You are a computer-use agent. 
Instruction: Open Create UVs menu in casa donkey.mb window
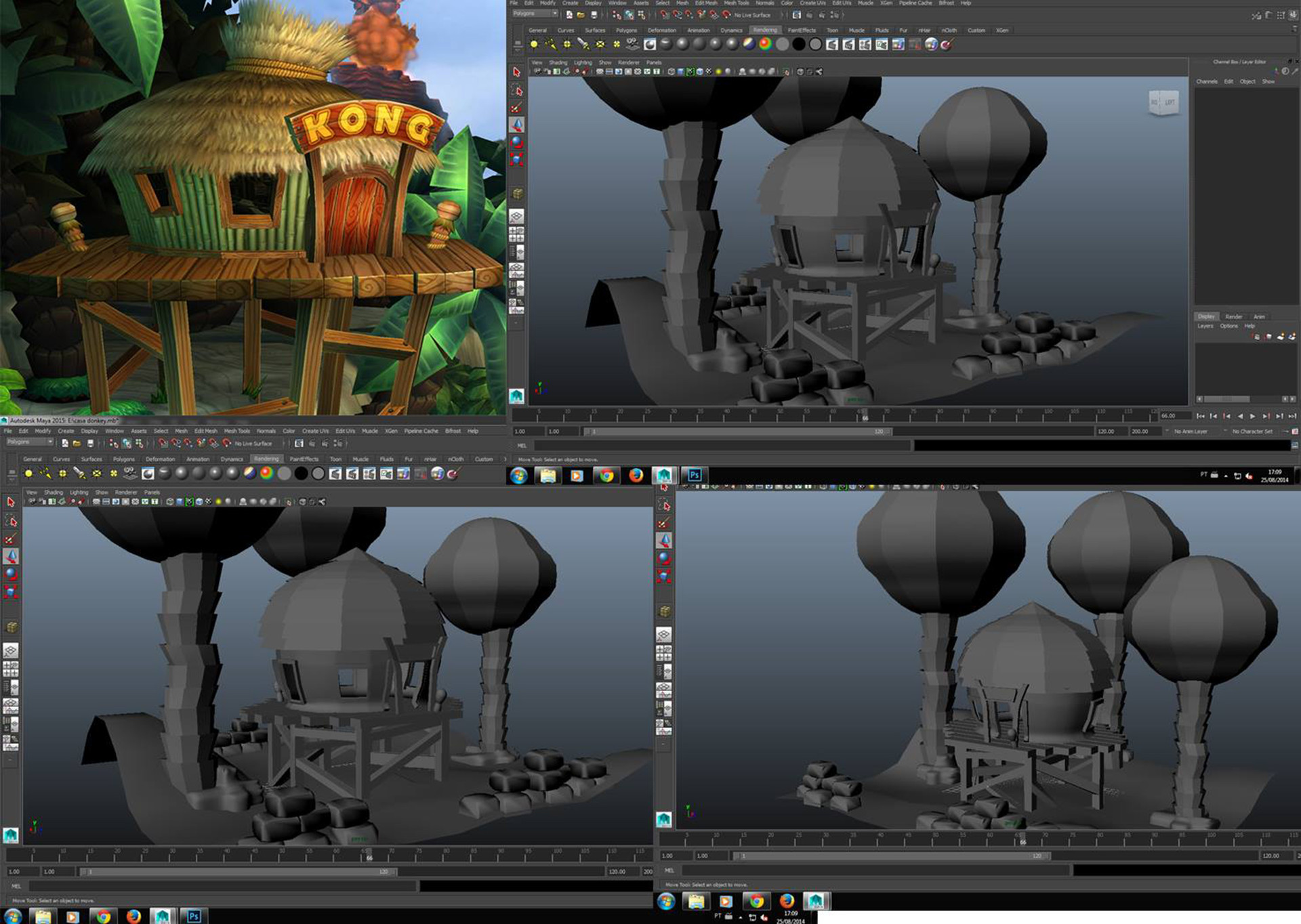click(x=315, y=431)
